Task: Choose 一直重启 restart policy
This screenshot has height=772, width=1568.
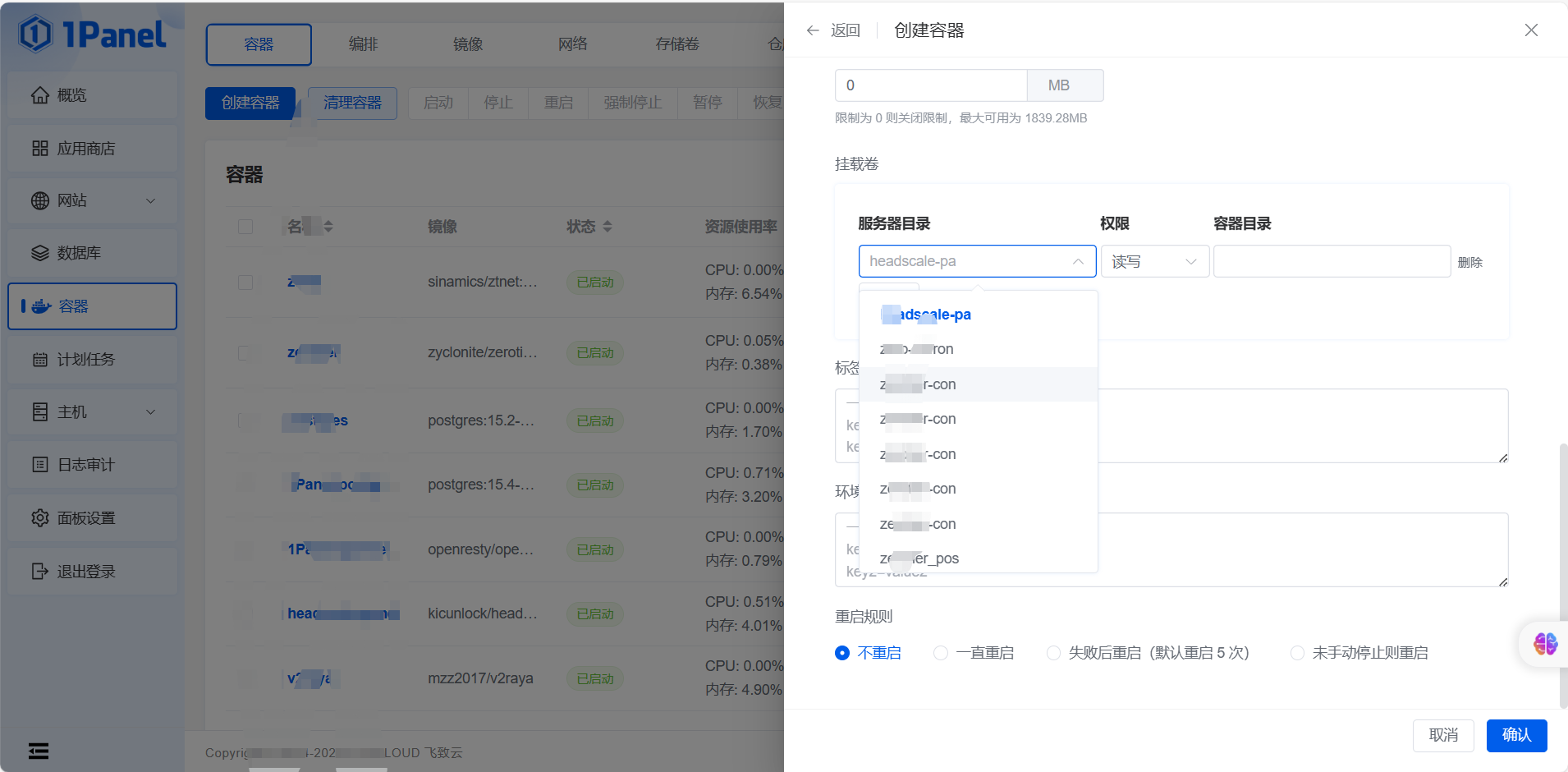Action: tap(939, 652)
